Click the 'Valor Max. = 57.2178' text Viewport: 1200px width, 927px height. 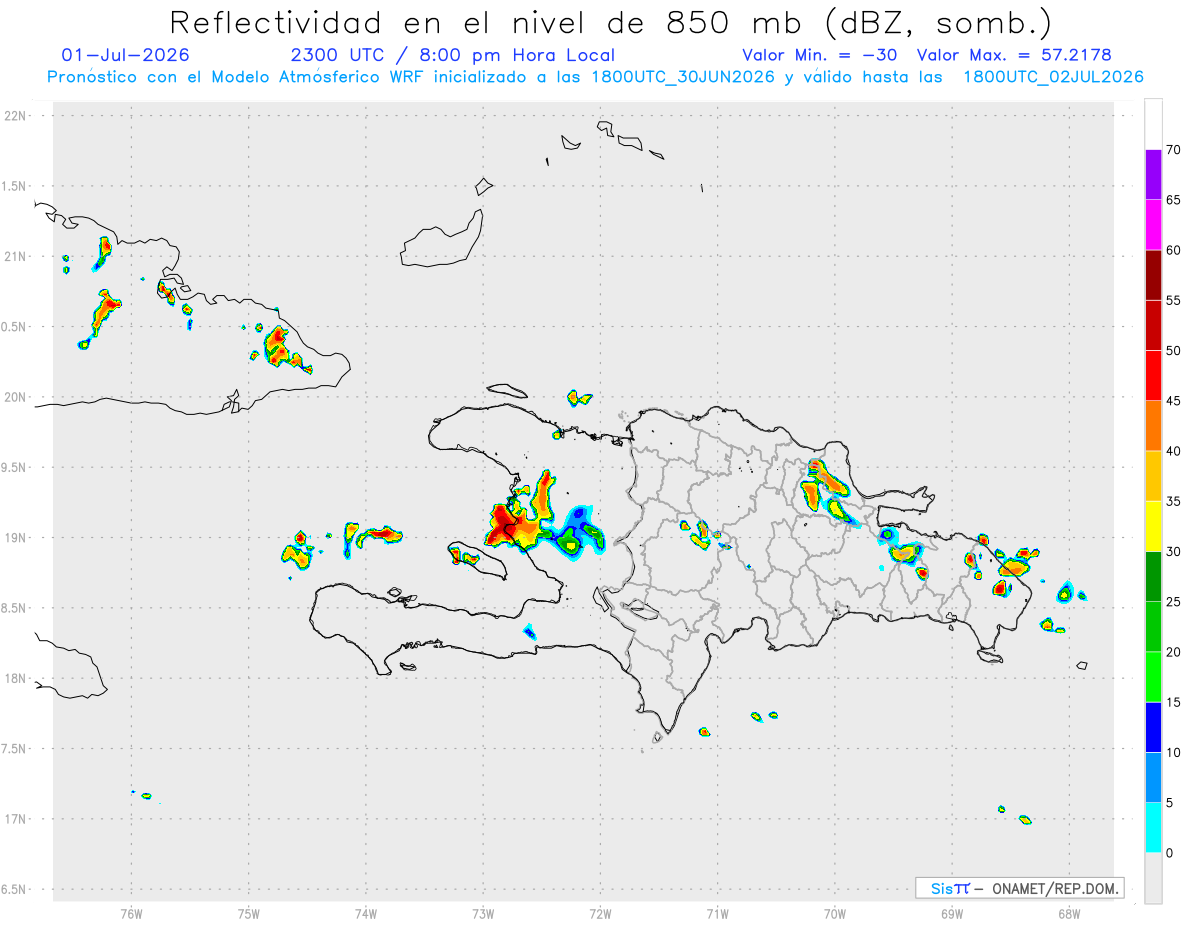[x=1014, y=55]
